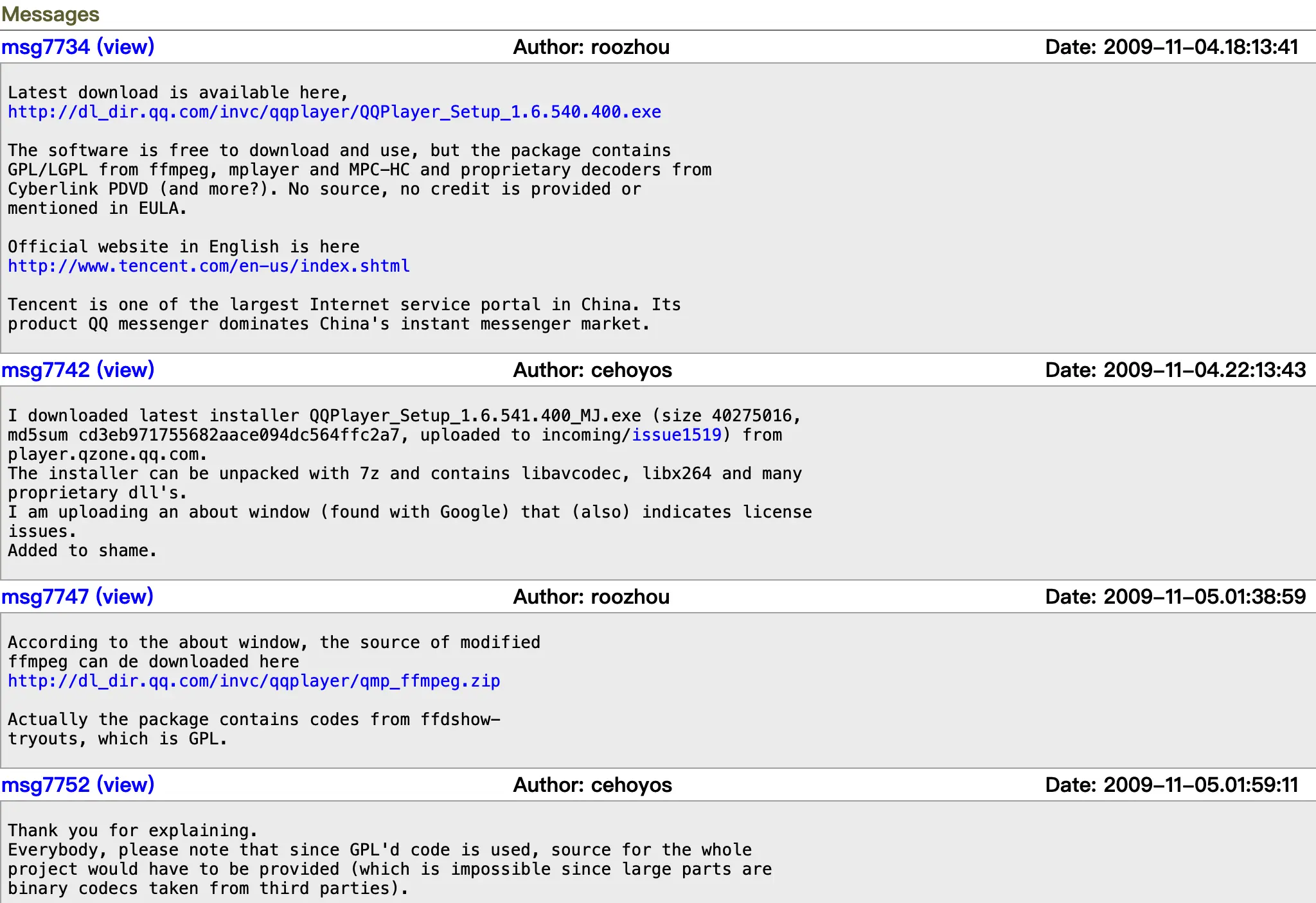The image size is (1316, 903).
Task: Click Date 2009-11-04.22:13:43
Action: 1175,370
